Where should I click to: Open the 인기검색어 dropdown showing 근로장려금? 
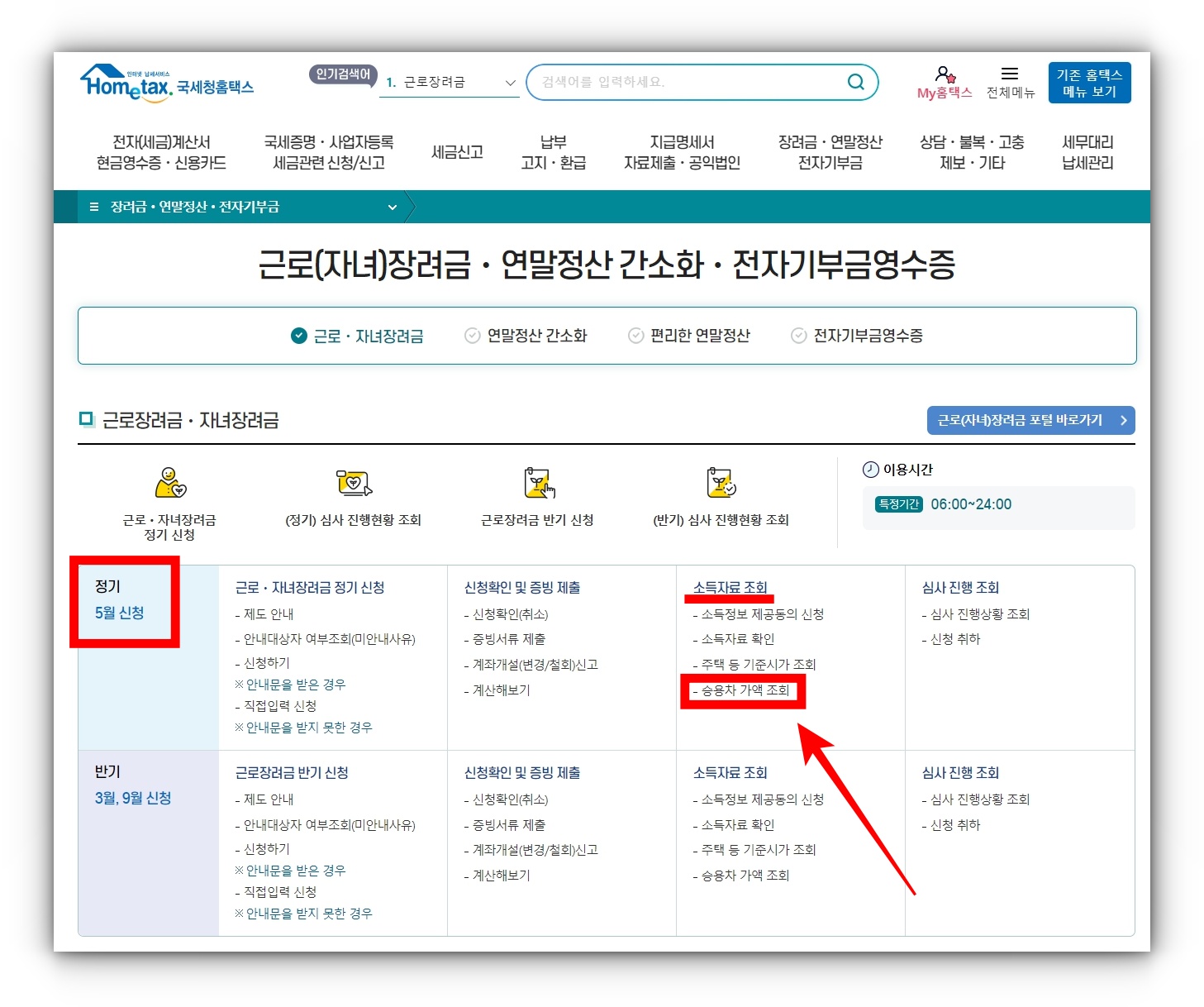pyautogui.click(x=508, y=81)
